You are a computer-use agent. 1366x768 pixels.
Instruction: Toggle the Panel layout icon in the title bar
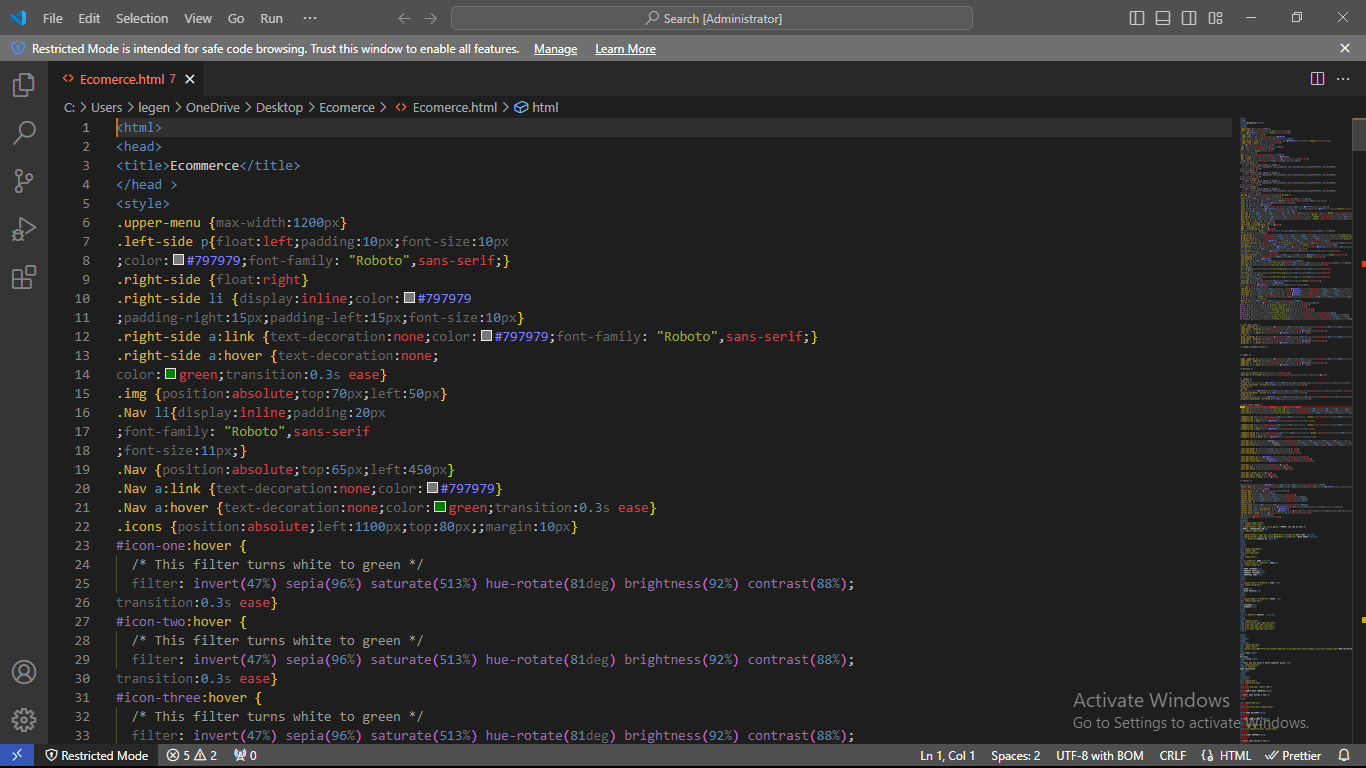[x=1161, y=17]
